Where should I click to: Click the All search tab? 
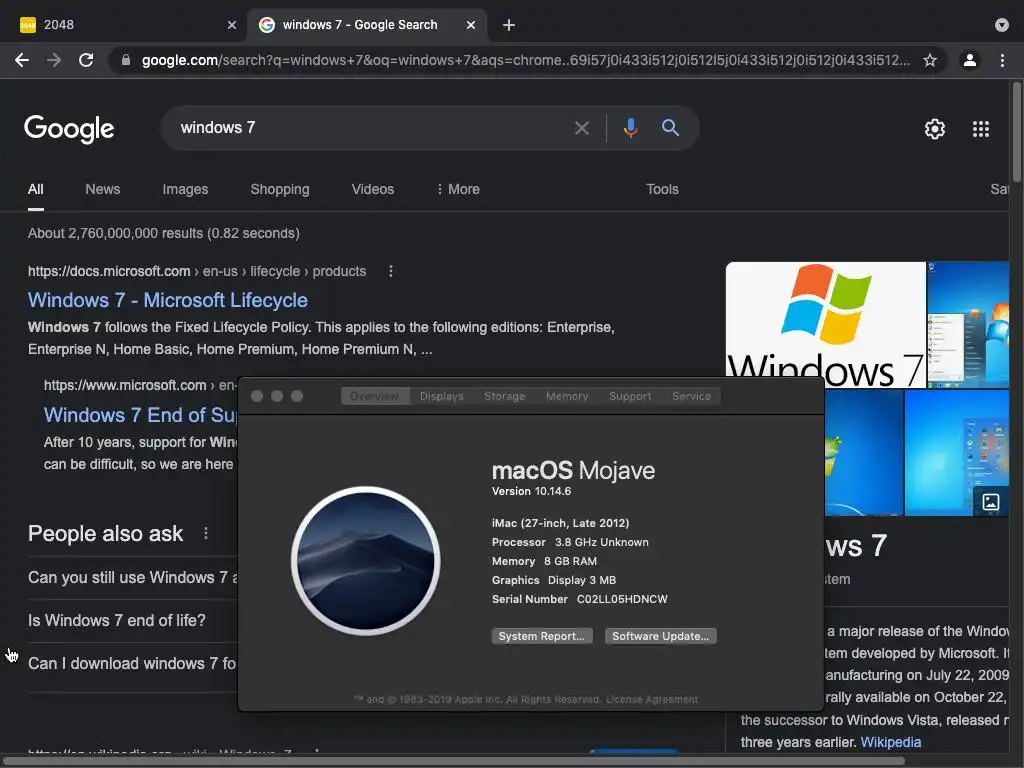(x=35, y=189)
